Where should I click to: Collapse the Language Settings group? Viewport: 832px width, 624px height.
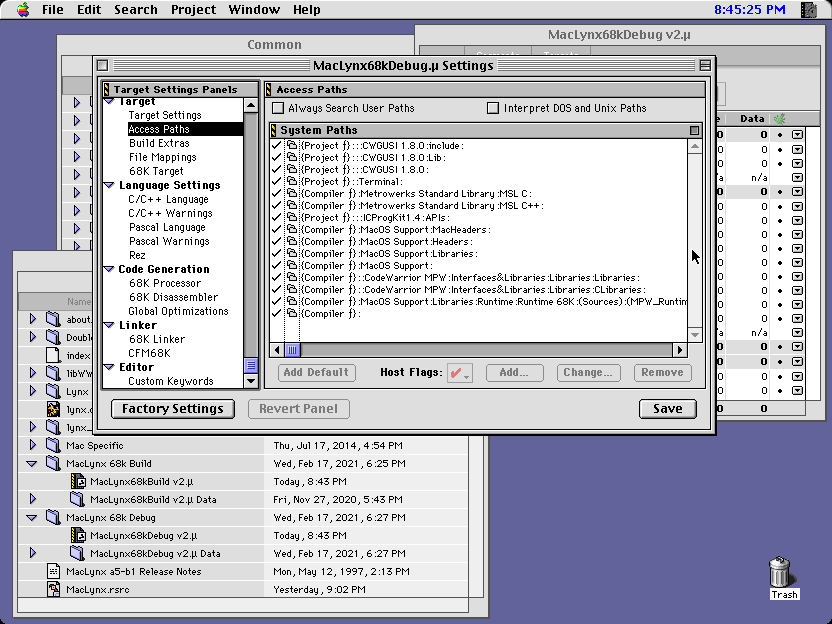[x=109, y=185]
